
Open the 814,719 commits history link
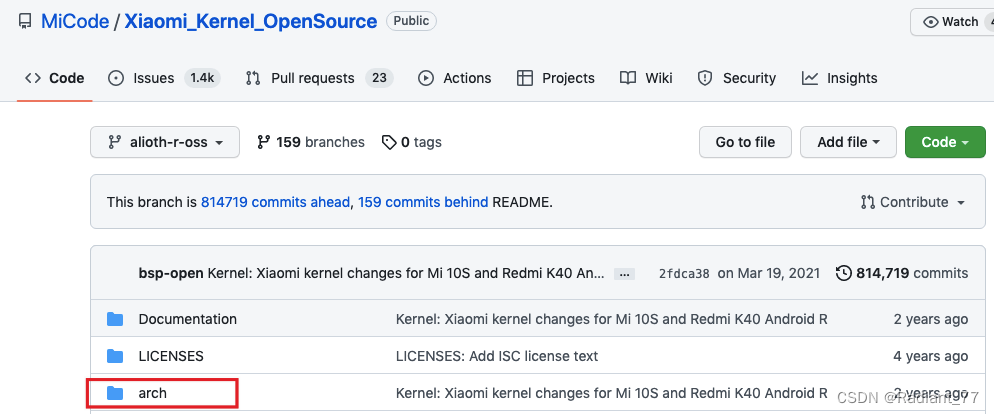tap(902, 273)
